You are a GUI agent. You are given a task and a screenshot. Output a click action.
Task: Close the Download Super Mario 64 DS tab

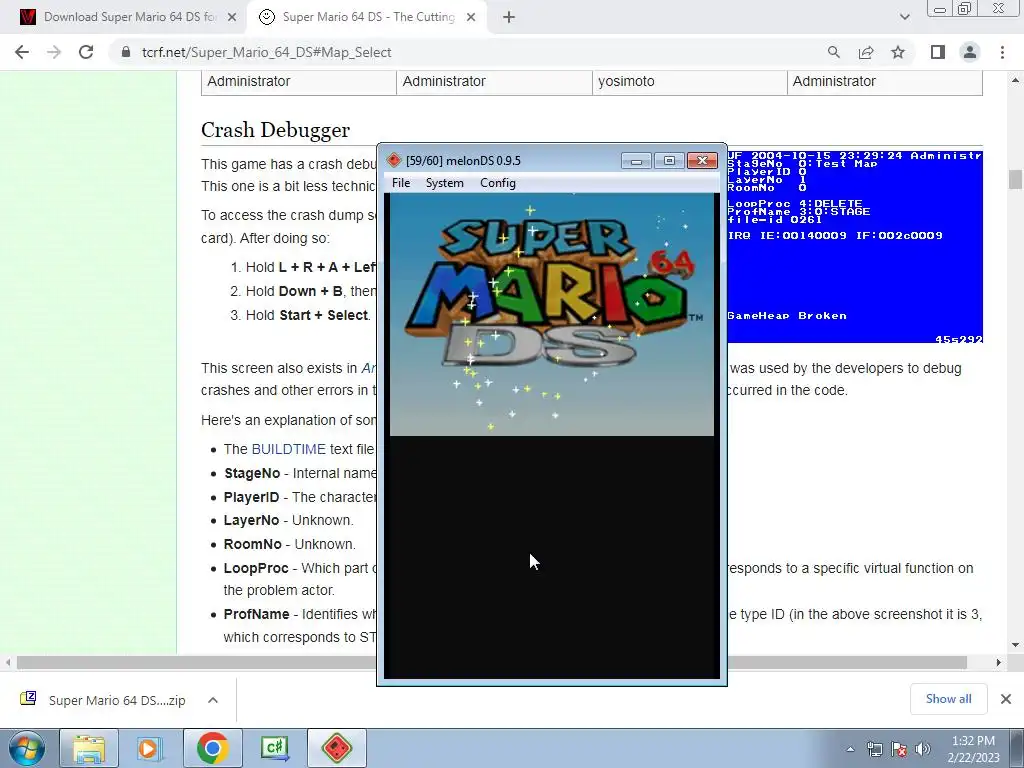point(231,18)
